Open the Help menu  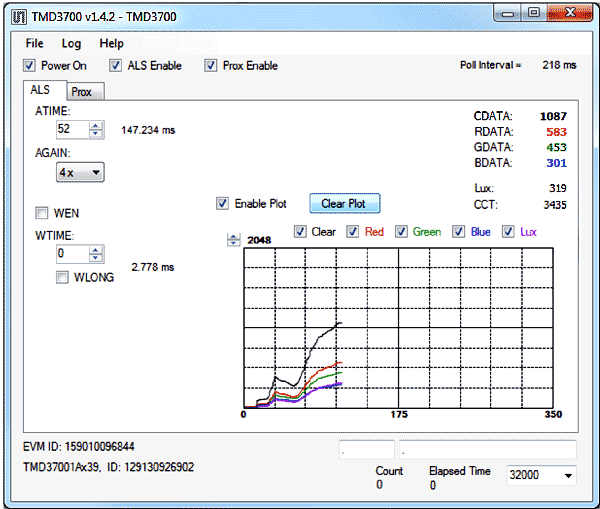(111, 43)
